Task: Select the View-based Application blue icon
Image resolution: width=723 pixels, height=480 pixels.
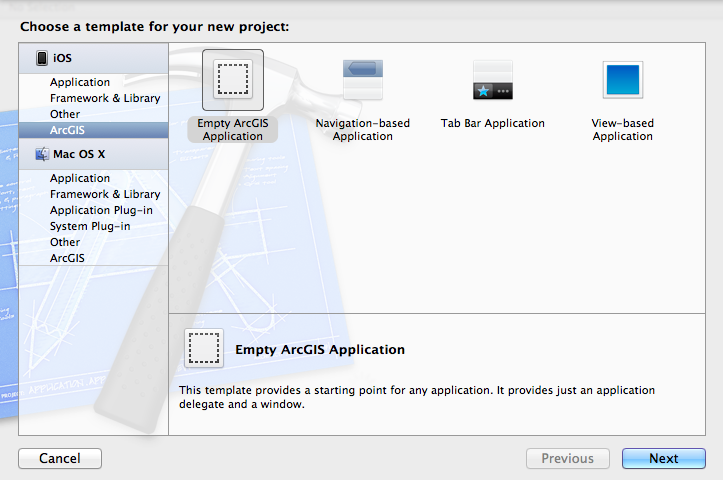Action: pos(622,80)
